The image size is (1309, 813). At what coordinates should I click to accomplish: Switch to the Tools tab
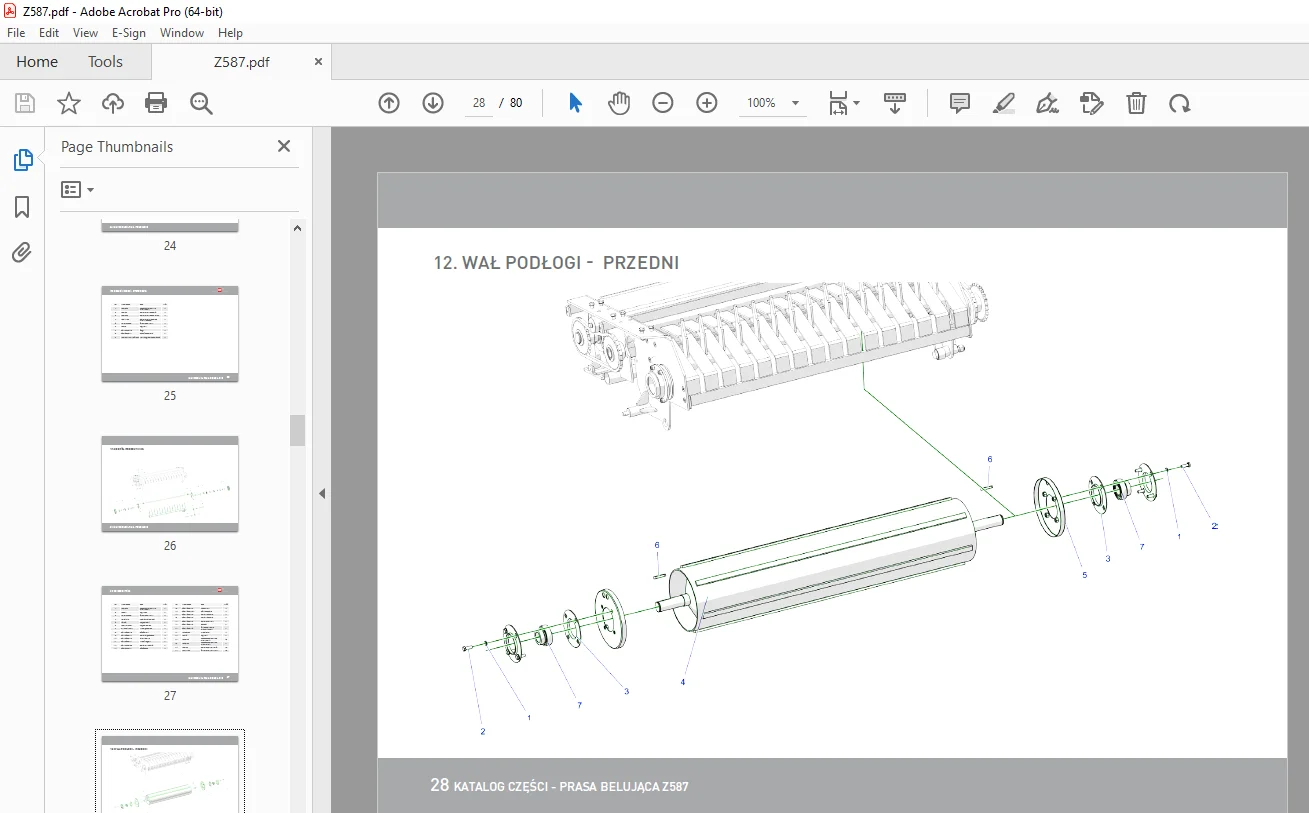point(105,62)
